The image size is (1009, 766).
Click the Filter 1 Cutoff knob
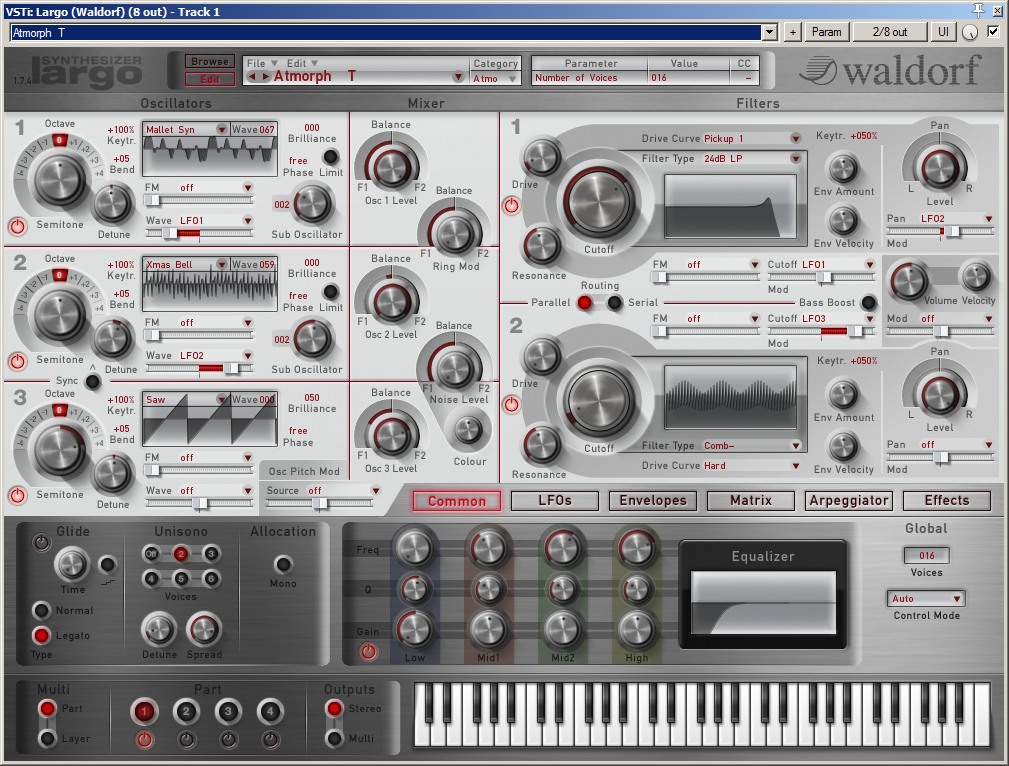tap(598, 201)
